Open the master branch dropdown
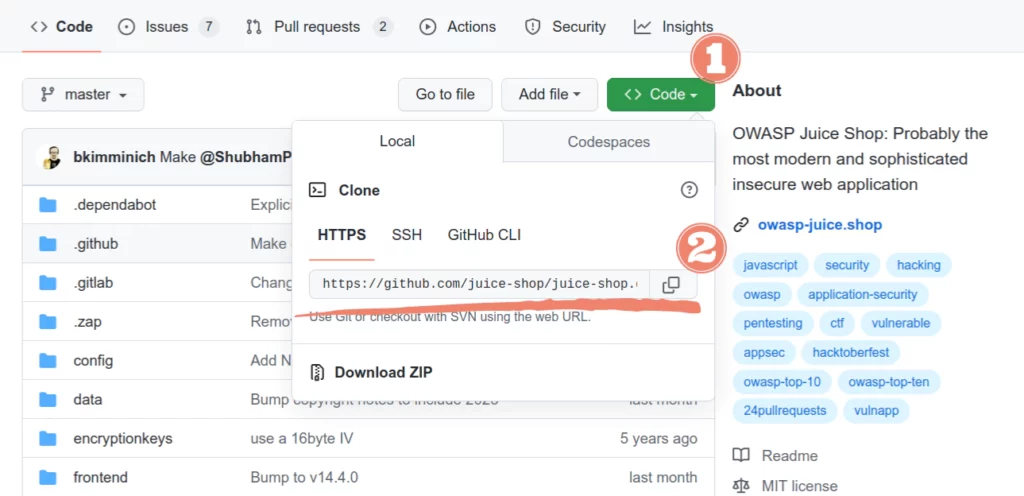The image size is (1024, 496). click(83, 94)
